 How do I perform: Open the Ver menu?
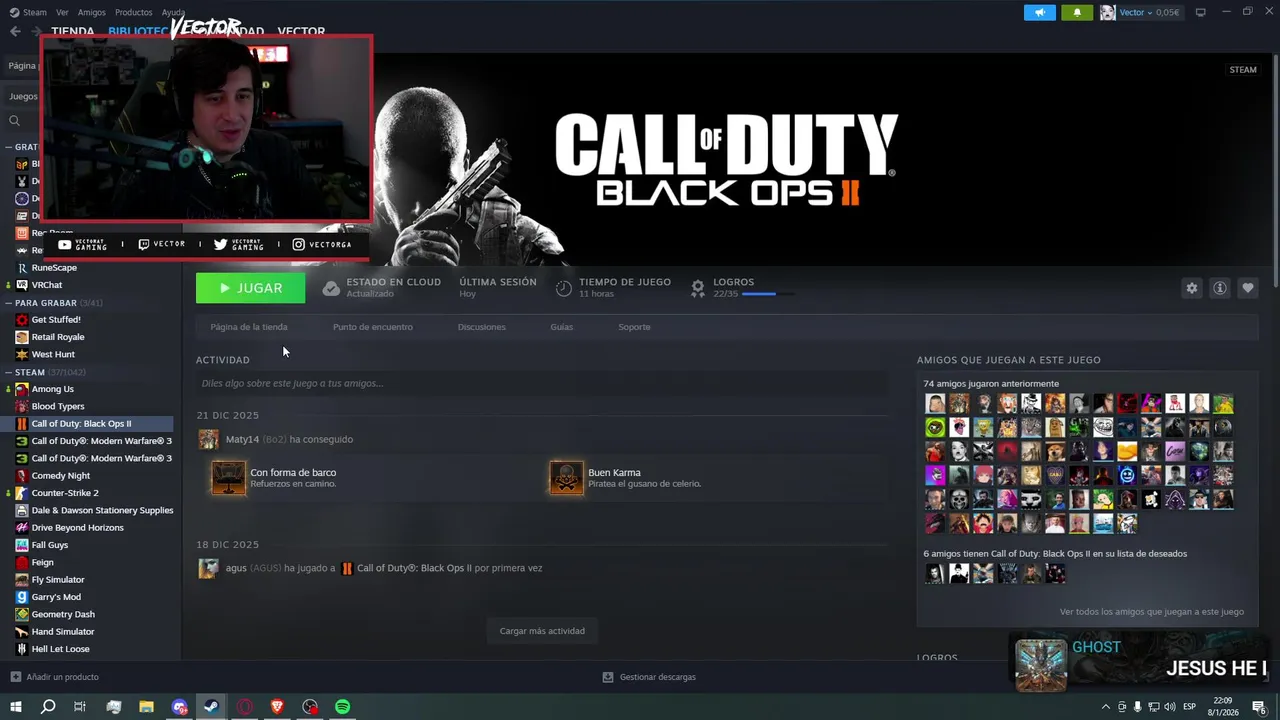(x=62, y=12)
